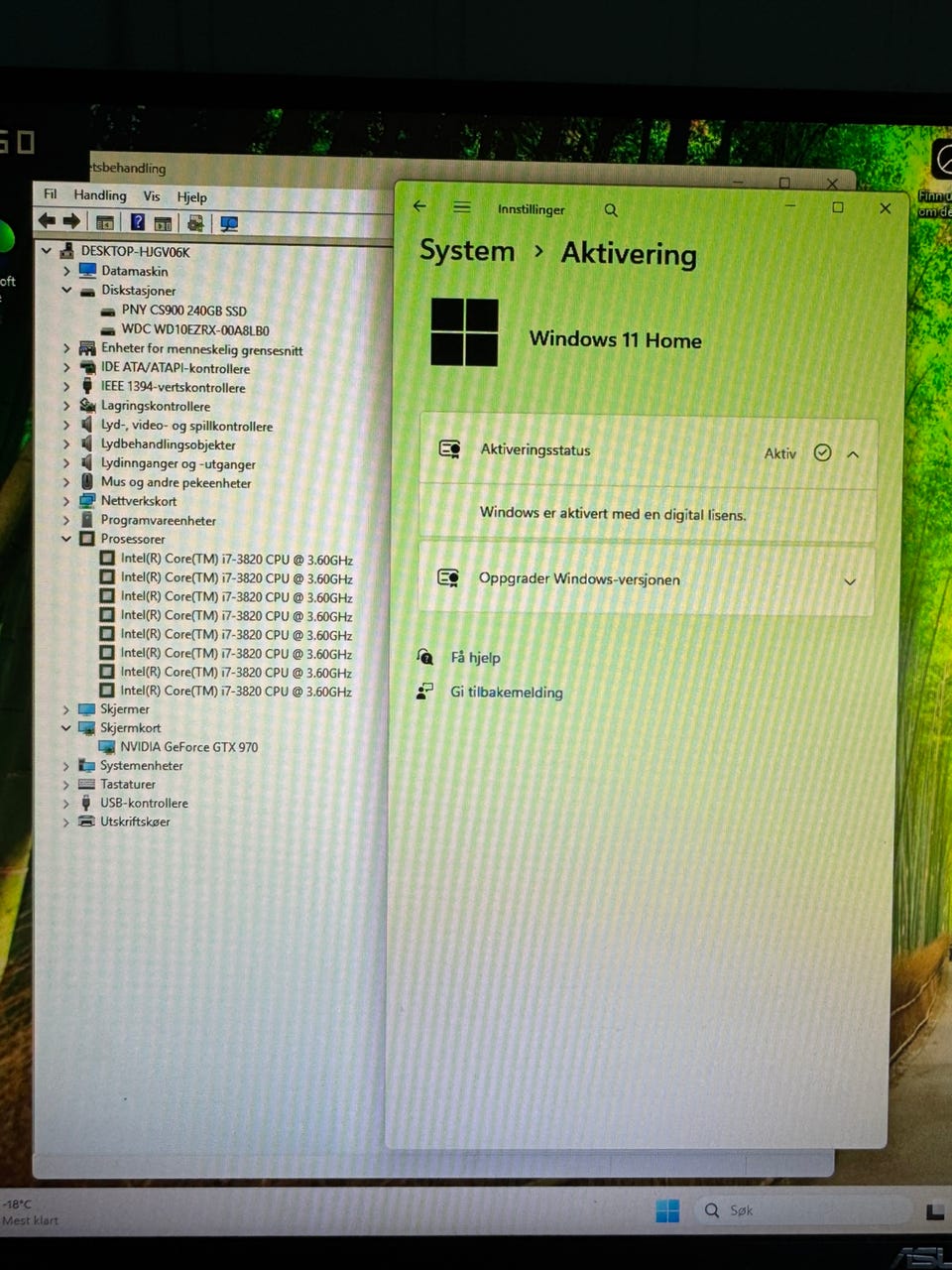This screenshot has height=1270, width=952.
Task: Click the Aktiveringsstatus certificate icon
Action: point(449,448)
